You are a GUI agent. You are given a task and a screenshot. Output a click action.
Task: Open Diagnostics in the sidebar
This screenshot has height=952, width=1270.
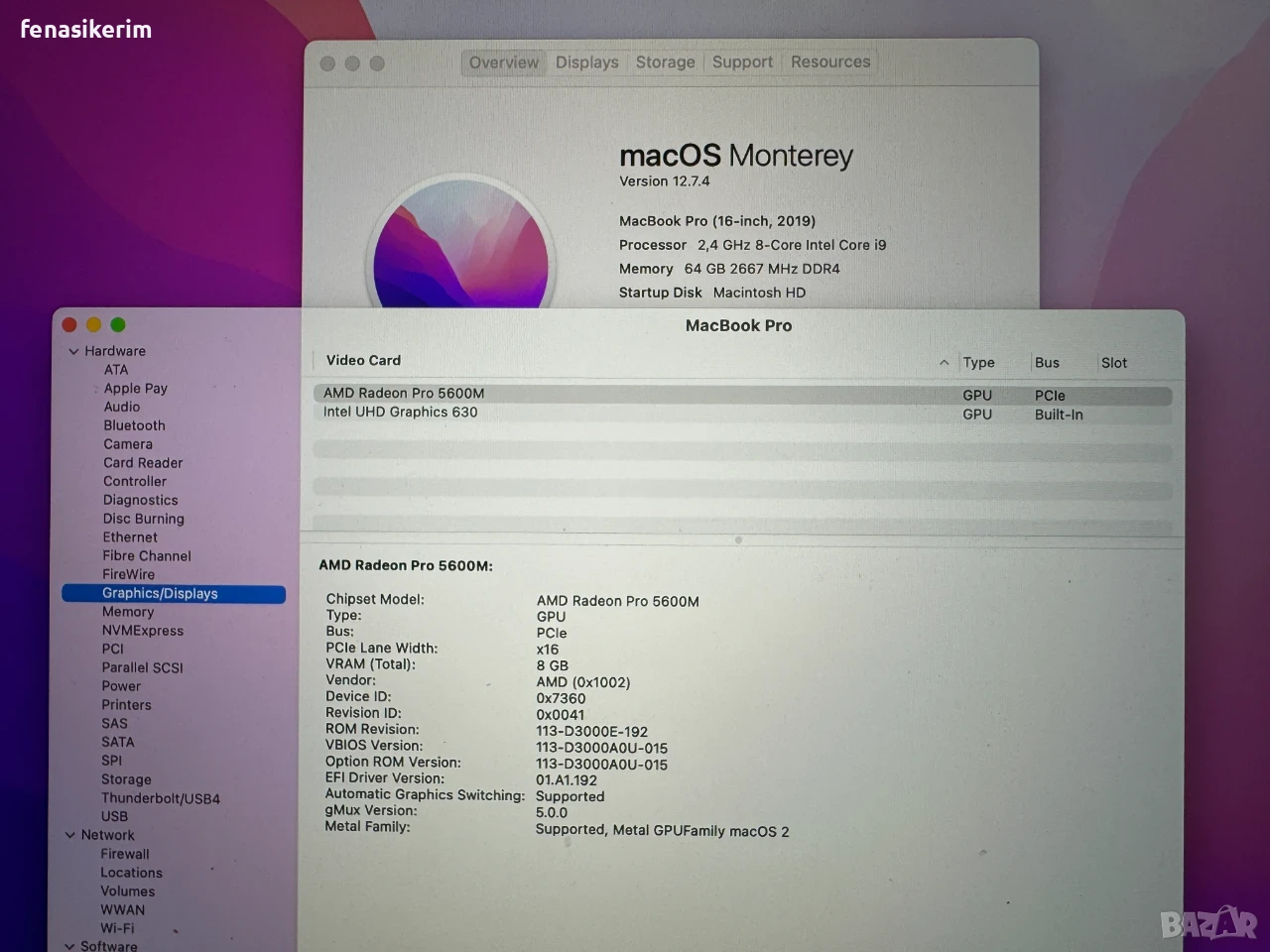click(x=141, y=500)
